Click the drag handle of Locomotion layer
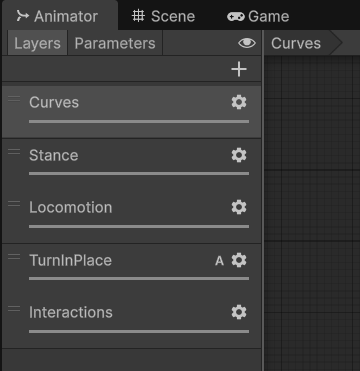Screen dimensions: 360x371 [14, 203]
